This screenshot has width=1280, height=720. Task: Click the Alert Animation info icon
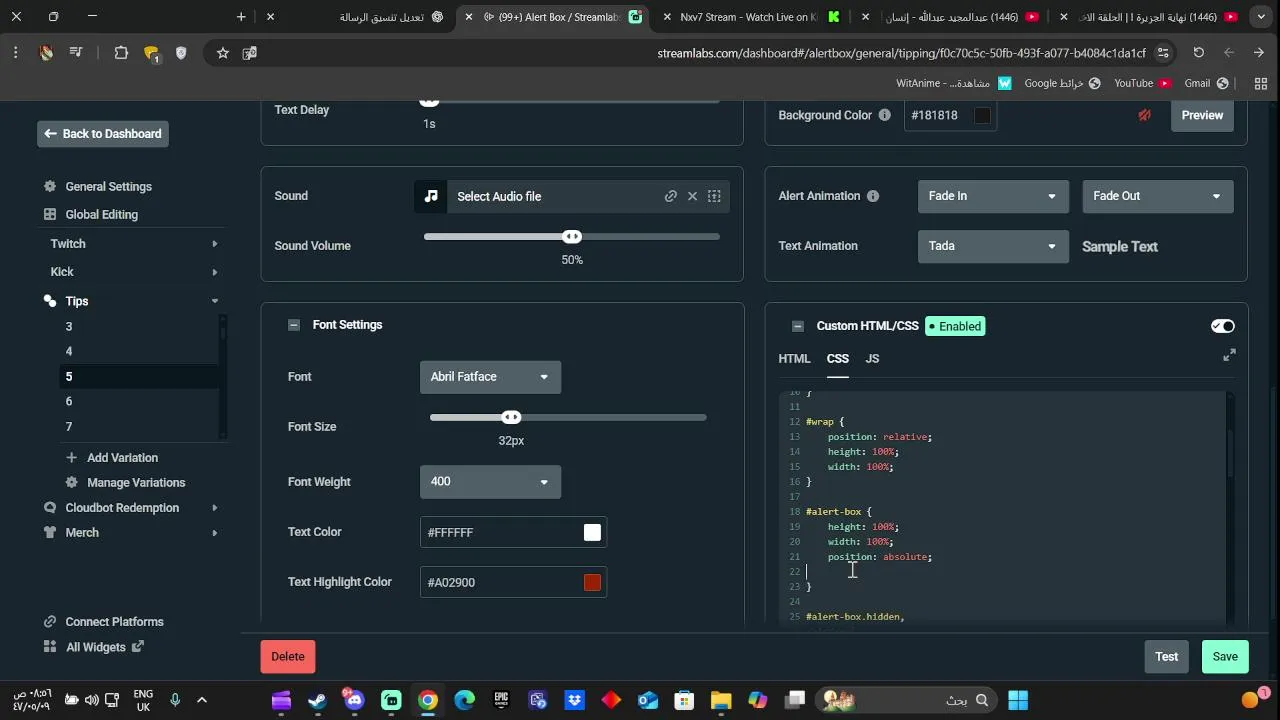pyautogui.click(x=872, y=196)
